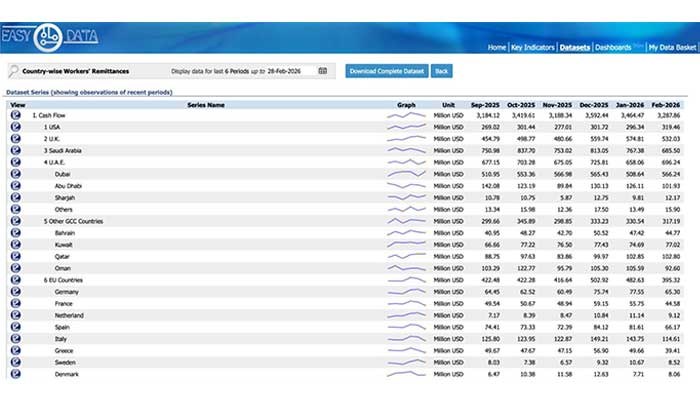Go to Dashboards tab
The image size is (700, 400).
click(613, 47)
